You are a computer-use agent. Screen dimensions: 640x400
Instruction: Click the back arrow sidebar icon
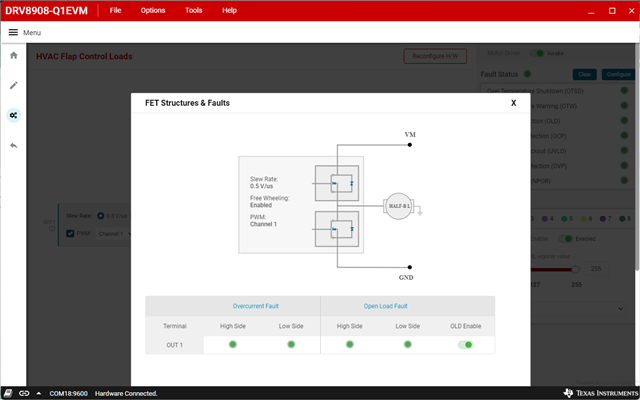(13, 145)
